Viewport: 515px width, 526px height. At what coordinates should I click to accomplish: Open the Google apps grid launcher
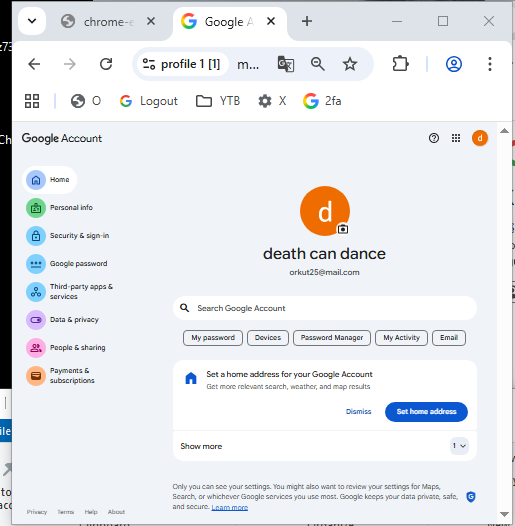tap(456, 138)
